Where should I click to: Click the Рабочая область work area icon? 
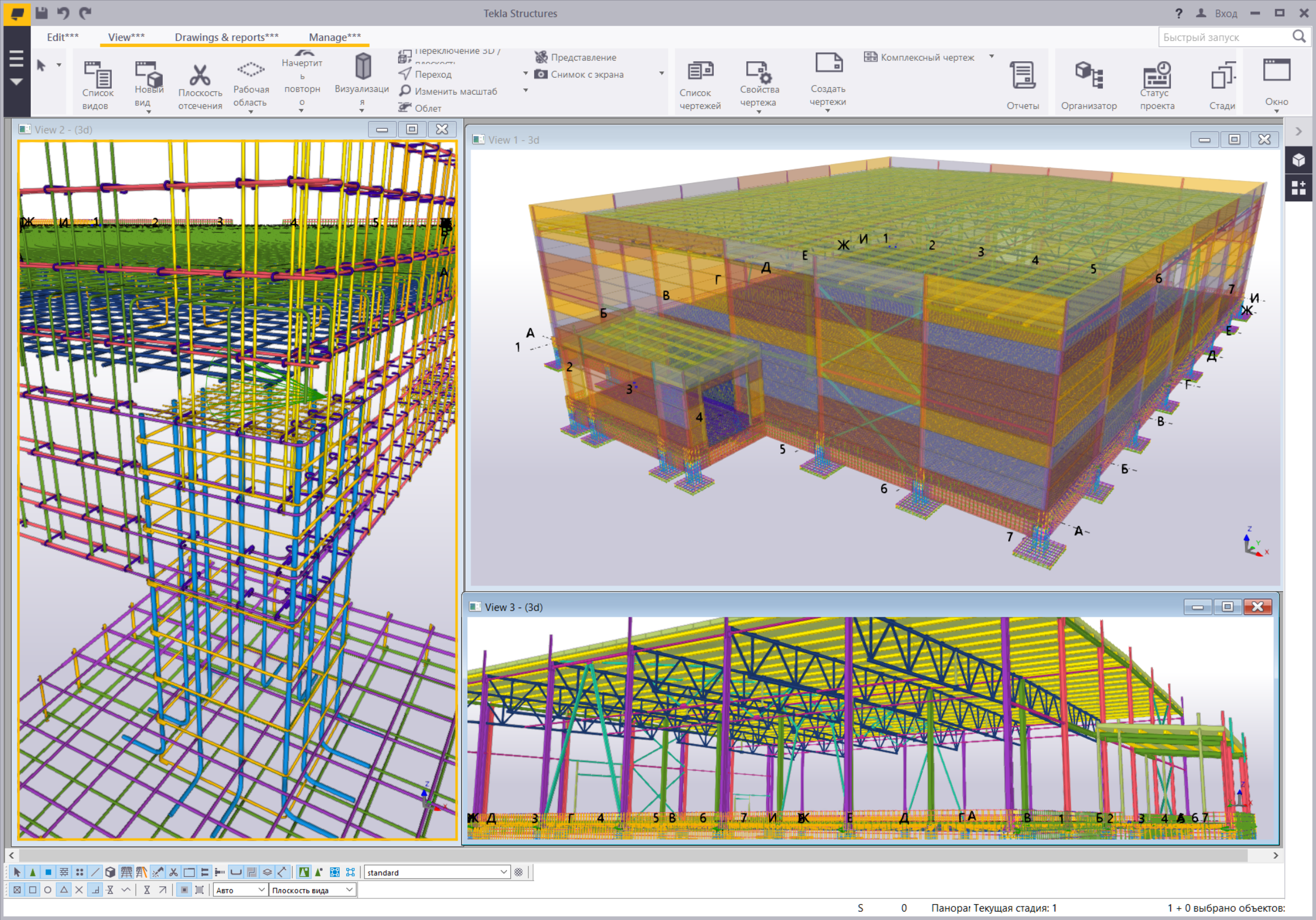point(251,70)
